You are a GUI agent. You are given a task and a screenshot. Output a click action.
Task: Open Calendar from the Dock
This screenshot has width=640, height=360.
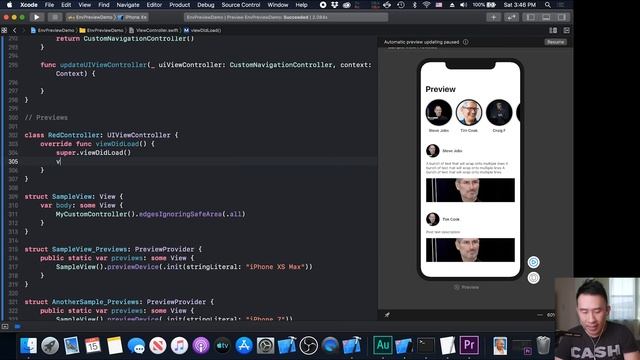93,346
